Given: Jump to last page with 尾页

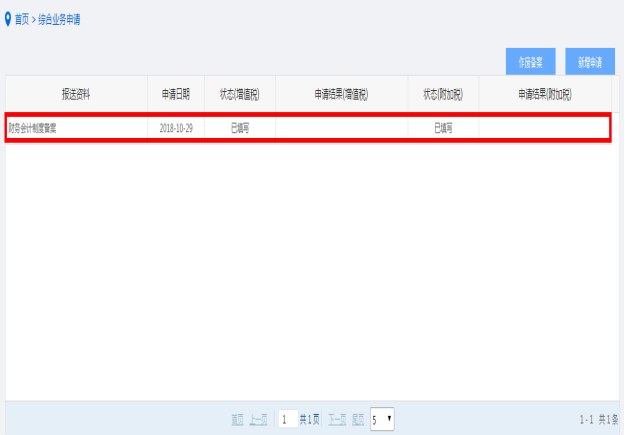Looking at the screenshot, I should [358, 419].
